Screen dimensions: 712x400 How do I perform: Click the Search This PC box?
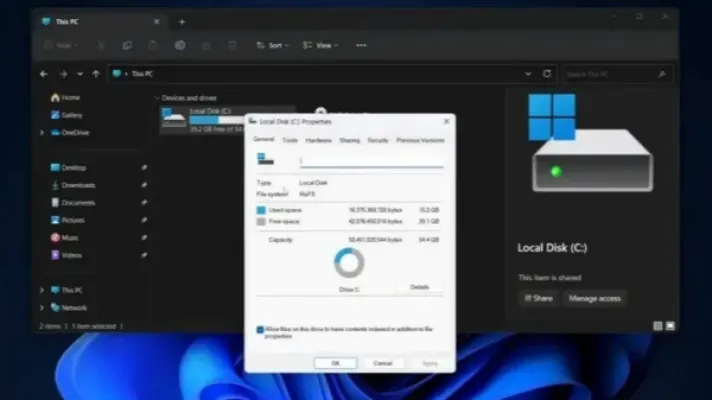pyautogui.click(x=617, y=74)
